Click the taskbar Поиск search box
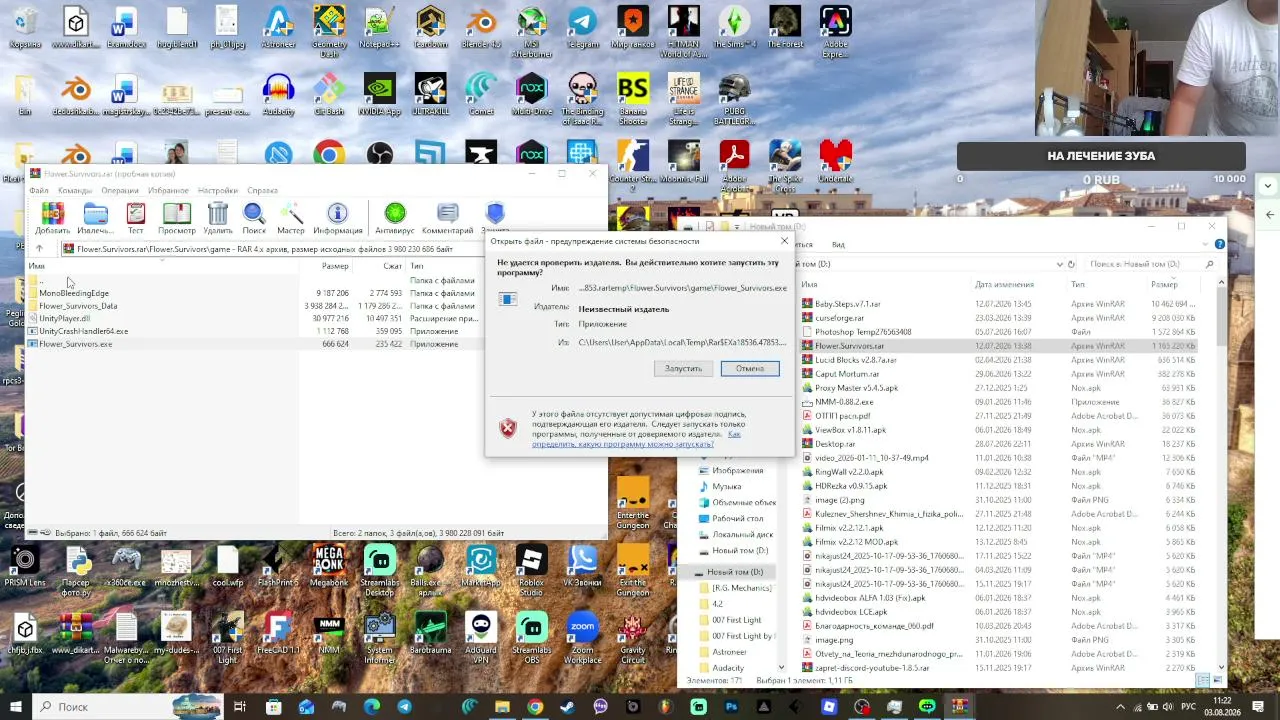Screen dimensions: 1280x720 tap(128, 707)
